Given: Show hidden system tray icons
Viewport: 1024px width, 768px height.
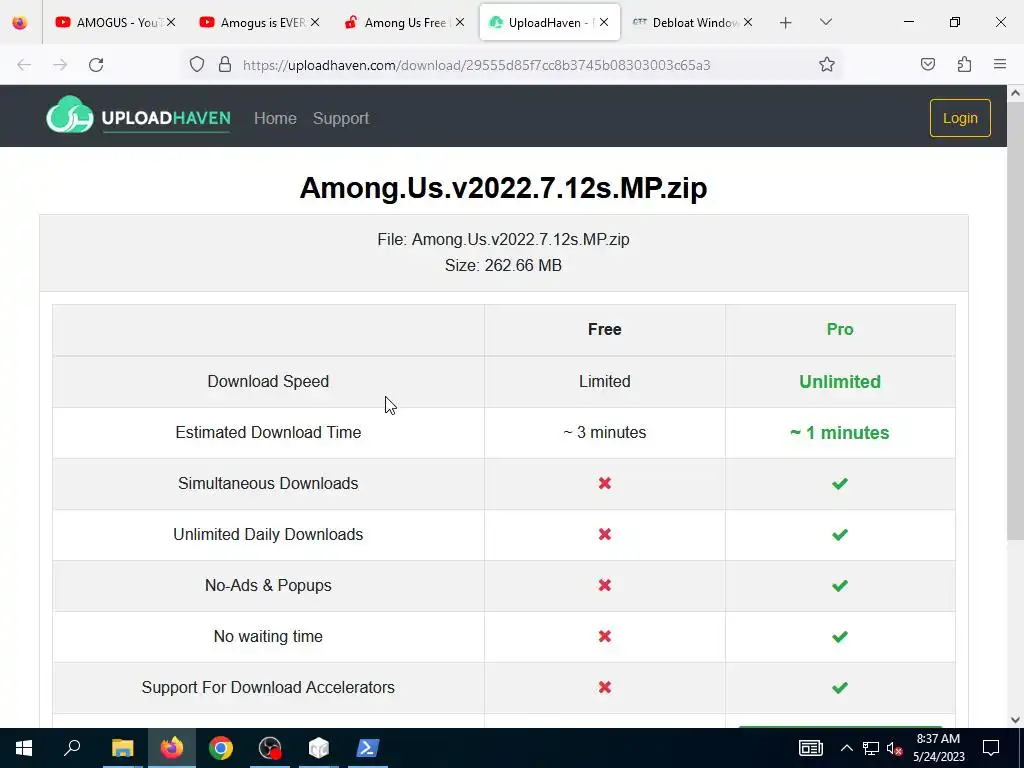Looking at the screenshot, I should 846,748.
